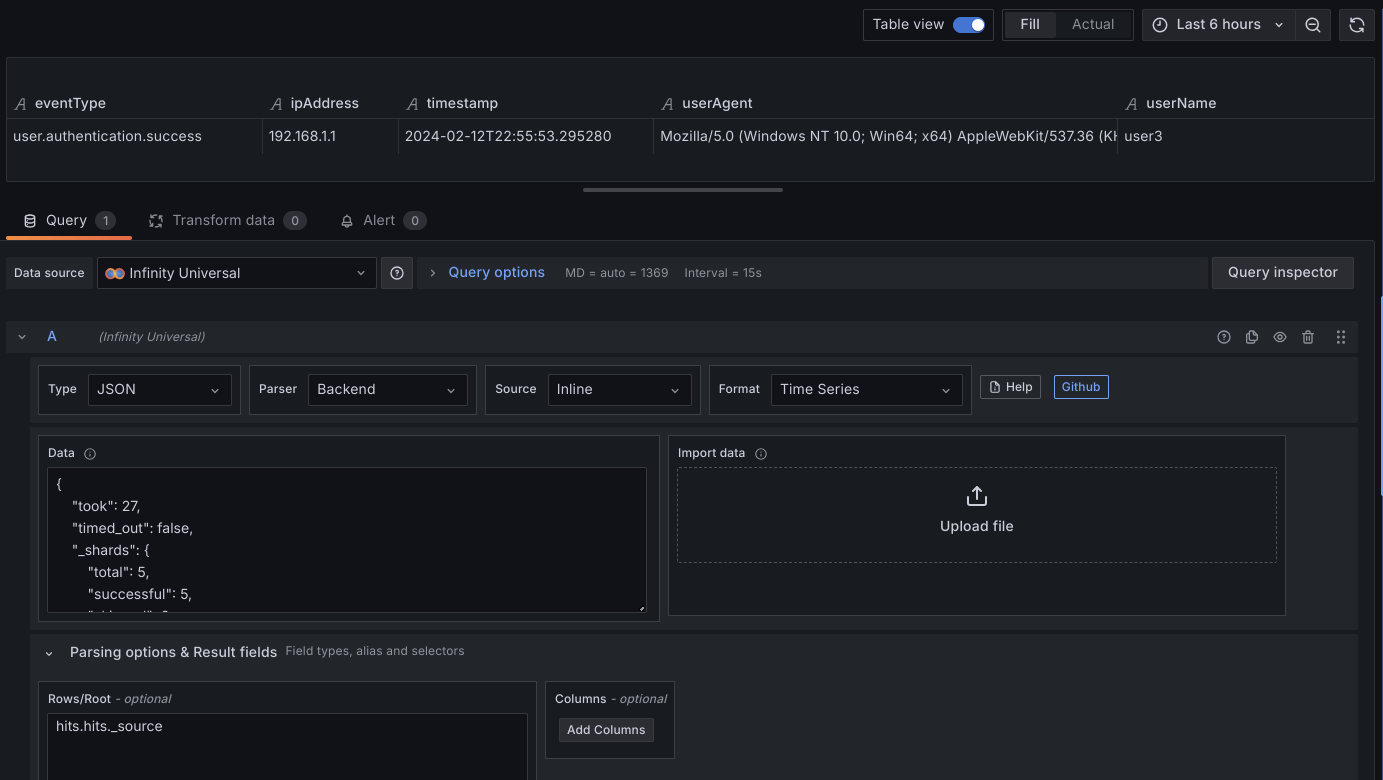Screen dimensions: 1383x780
Task: Expand the Query options section
Action: (495, 273)
